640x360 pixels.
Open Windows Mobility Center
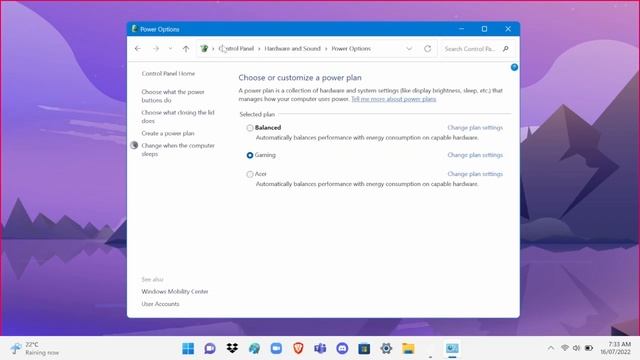[x=175, y=291]
